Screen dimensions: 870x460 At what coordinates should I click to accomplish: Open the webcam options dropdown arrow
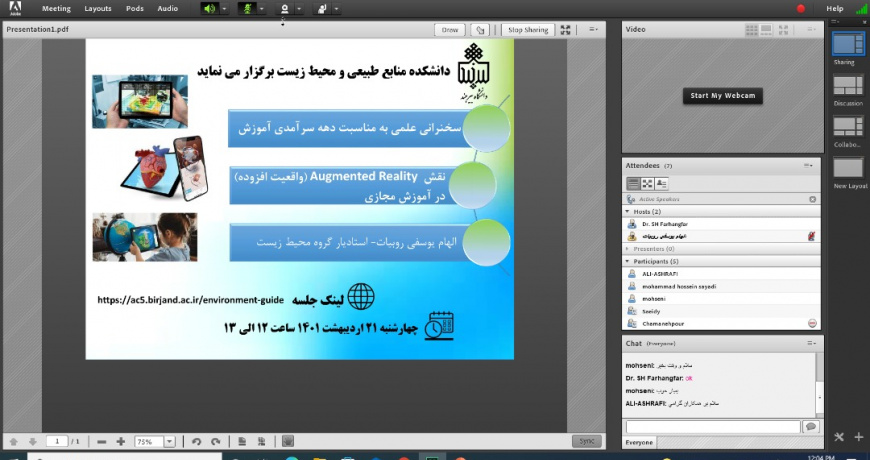299,9
